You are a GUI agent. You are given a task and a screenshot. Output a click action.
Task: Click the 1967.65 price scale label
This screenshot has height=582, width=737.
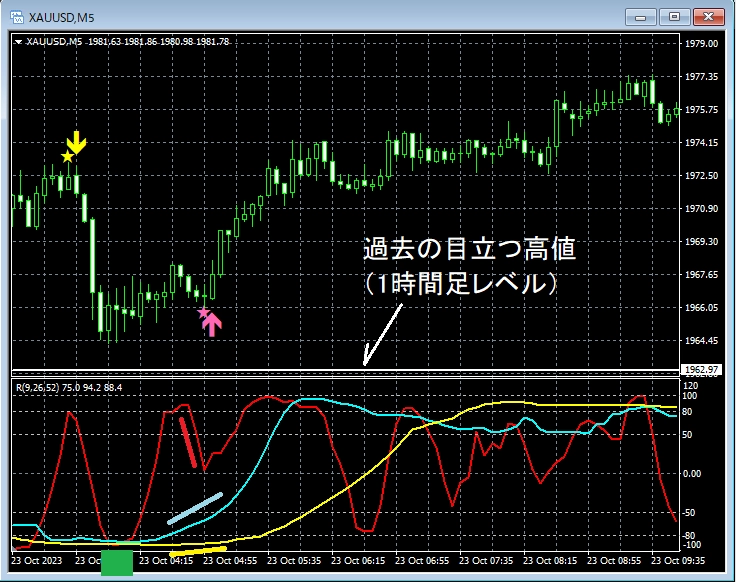pyautogui.click(x=701, y=274)
